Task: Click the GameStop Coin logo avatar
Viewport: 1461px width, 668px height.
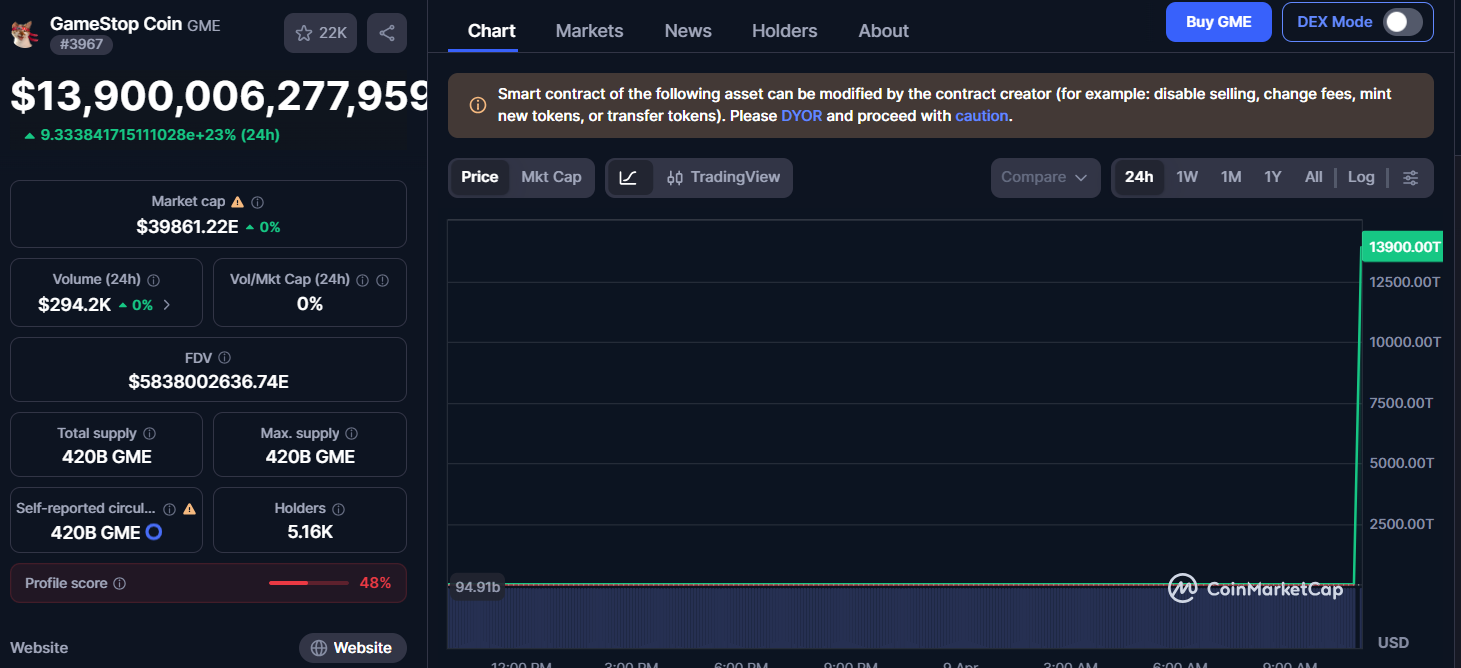Action: [24, 32]
